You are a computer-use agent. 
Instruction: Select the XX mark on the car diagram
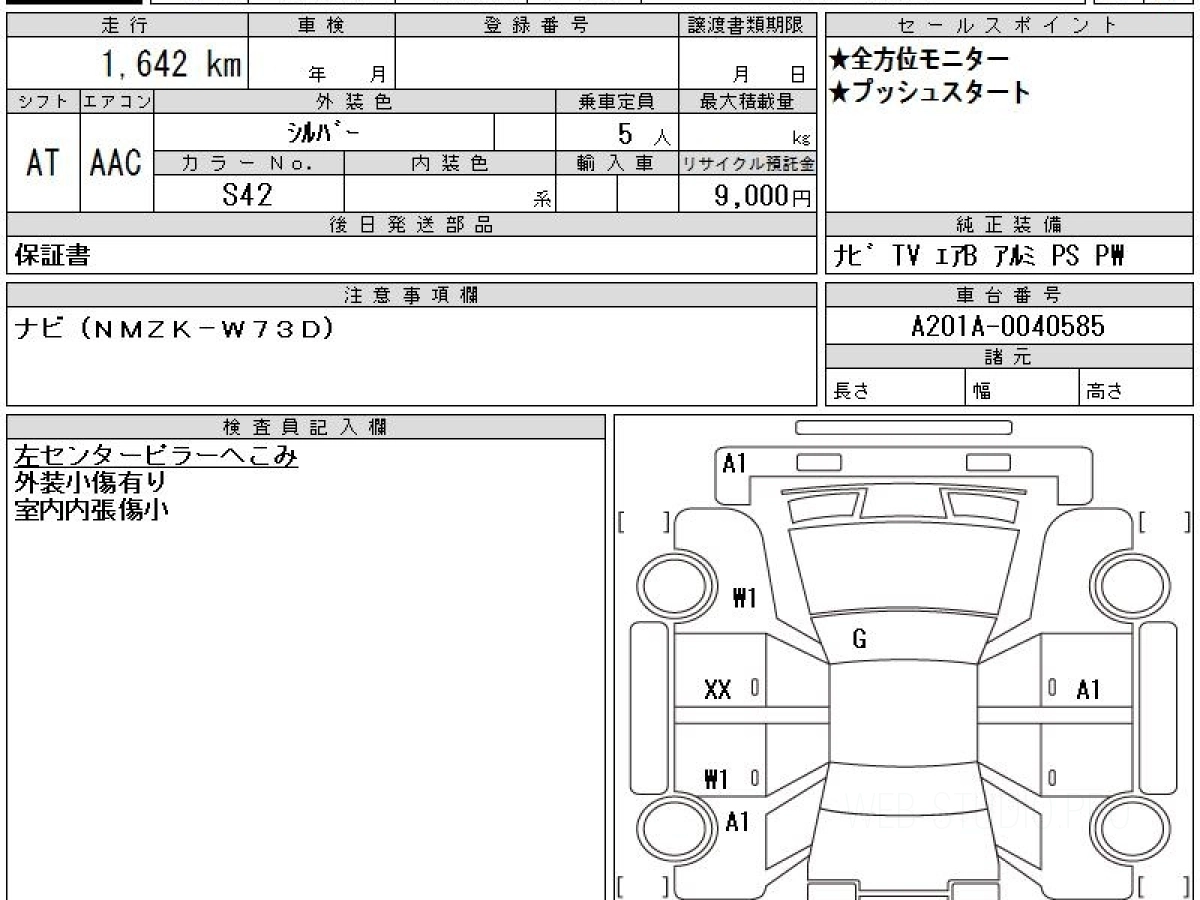(717, 689)
